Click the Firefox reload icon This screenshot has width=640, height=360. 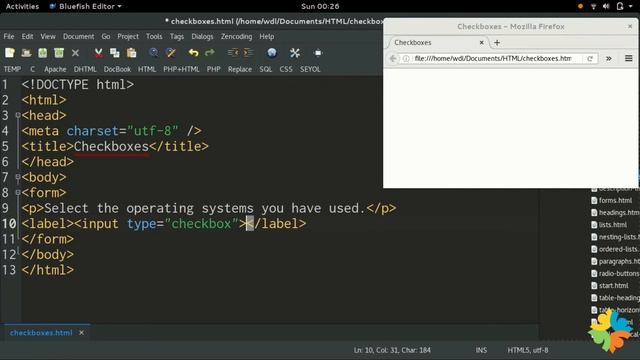590,58
